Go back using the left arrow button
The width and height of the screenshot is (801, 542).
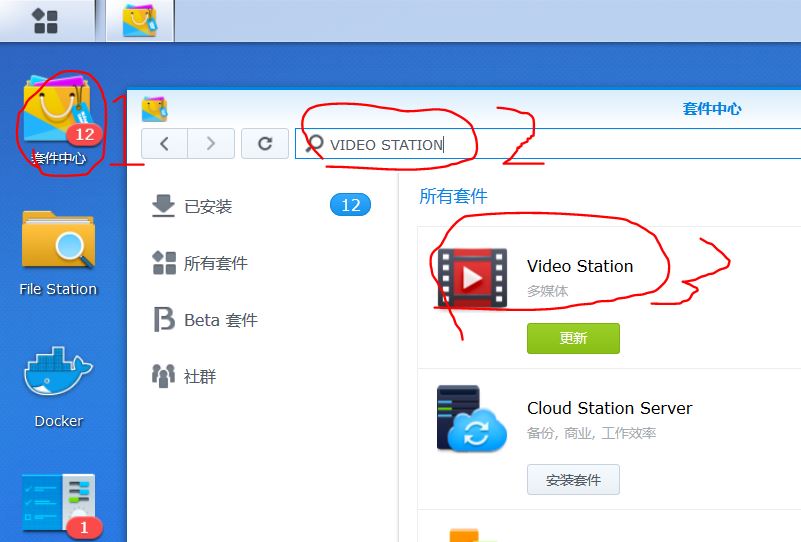[x=164, y=144]
